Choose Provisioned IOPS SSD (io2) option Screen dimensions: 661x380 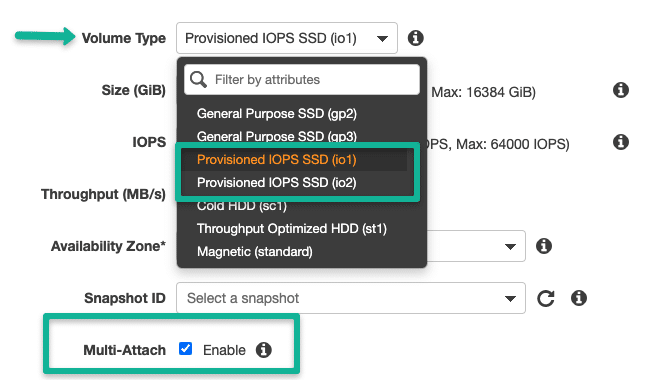pyautogui.click(x=277, y=183)
